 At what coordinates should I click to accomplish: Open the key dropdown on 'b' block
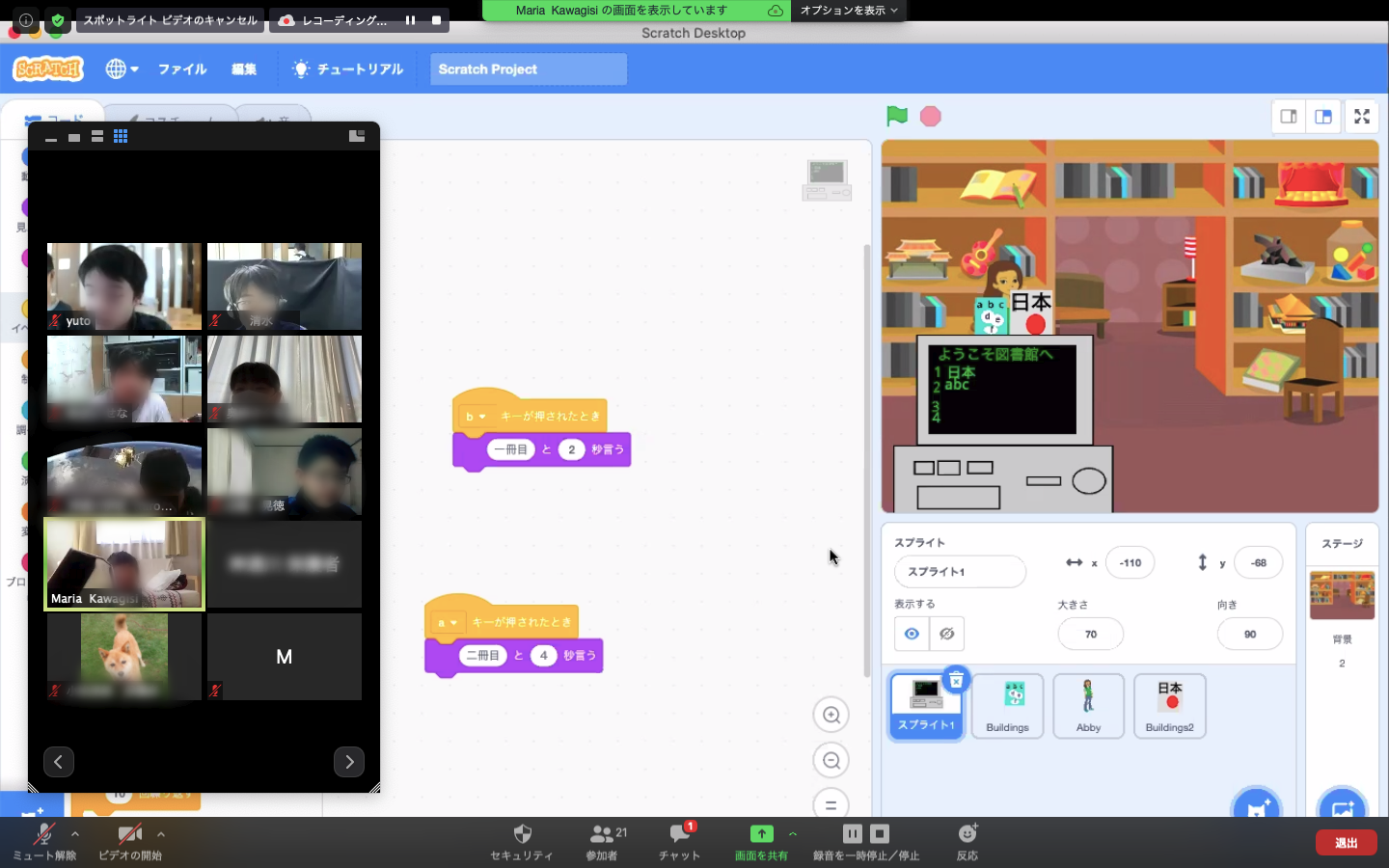point(476,417)
